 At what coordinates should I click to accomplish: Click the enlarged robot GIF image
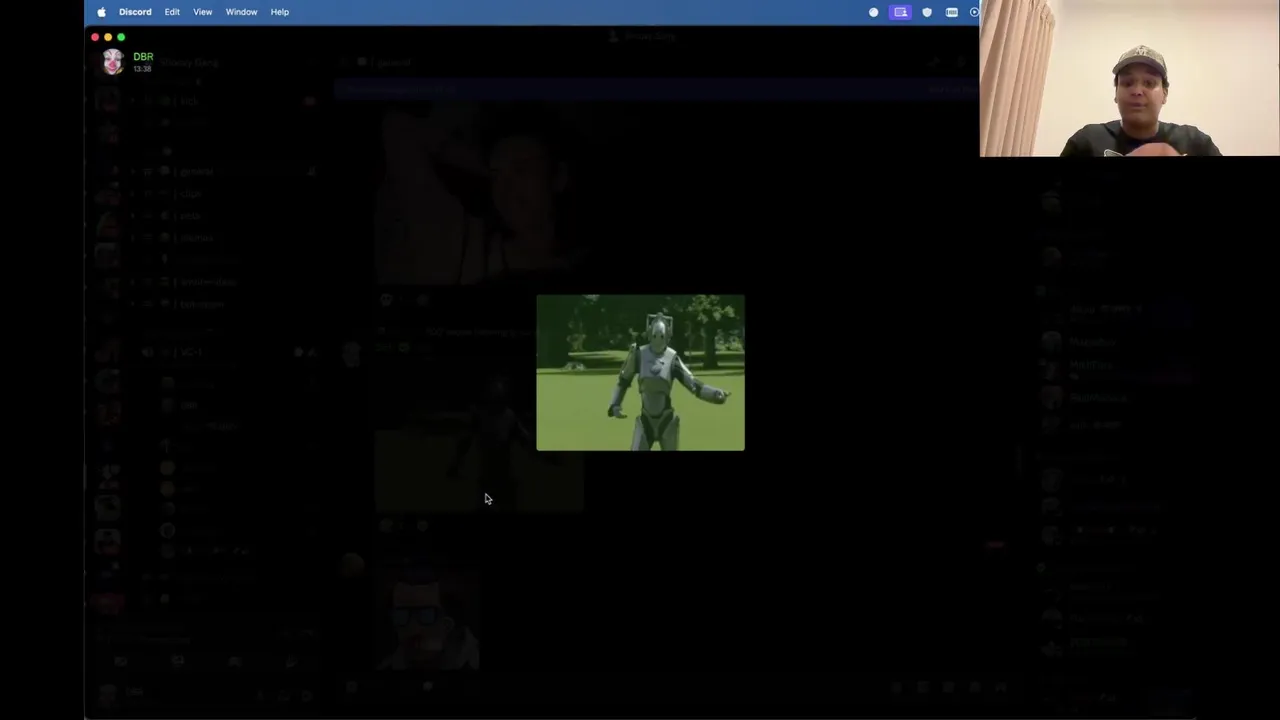pos(640,372)
